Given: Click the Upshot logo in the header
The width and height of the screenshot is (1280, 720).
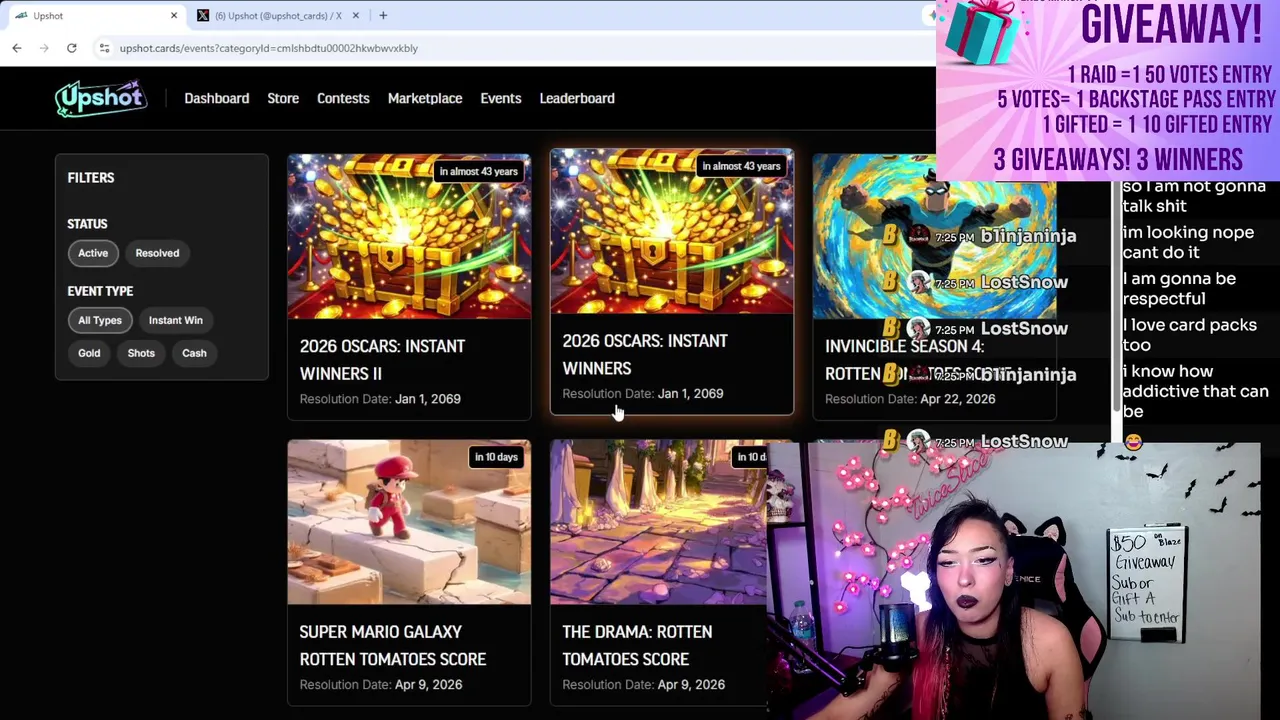Looking at the screenshot, I should tap(101, 98).
